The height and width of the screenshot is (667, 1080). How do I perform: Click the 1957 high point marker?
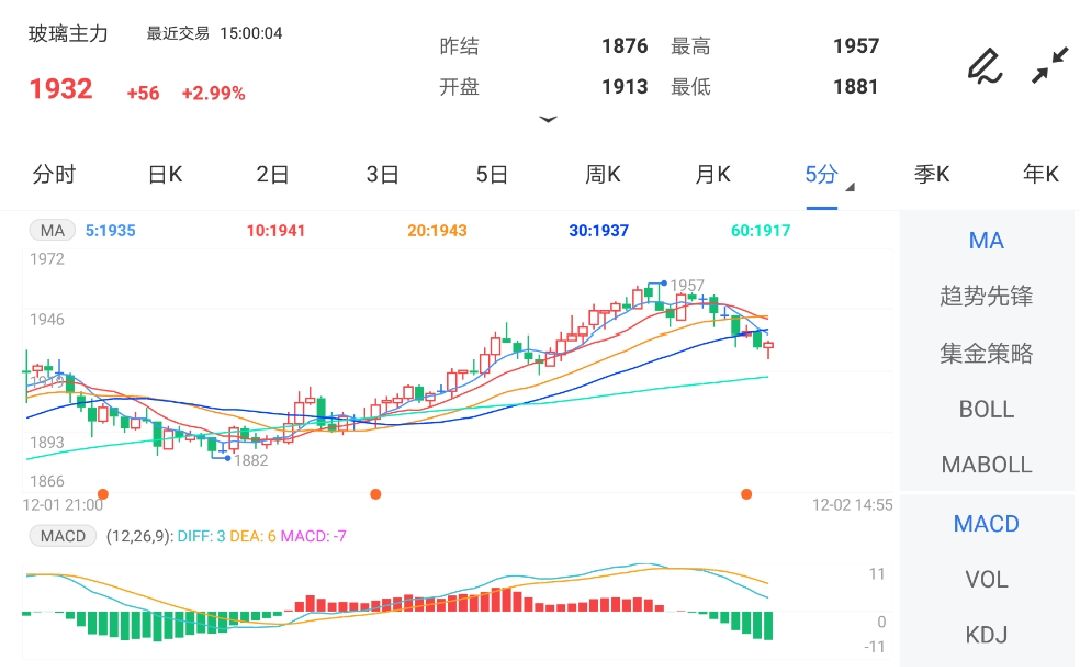click(x=663, y=284)
